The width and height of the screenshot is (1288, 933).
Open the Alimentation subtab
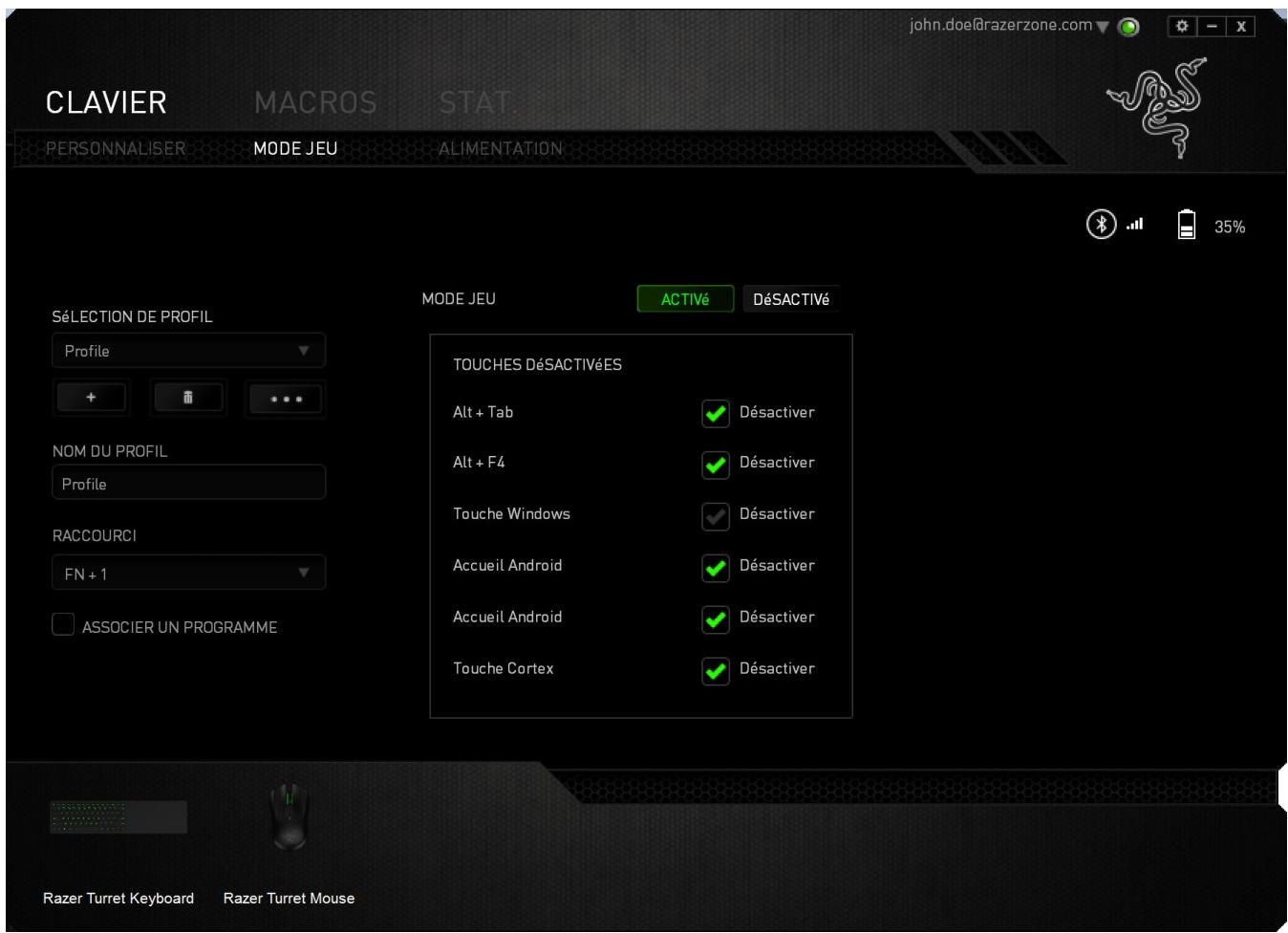pyautogui.click(x=501, y=148)
